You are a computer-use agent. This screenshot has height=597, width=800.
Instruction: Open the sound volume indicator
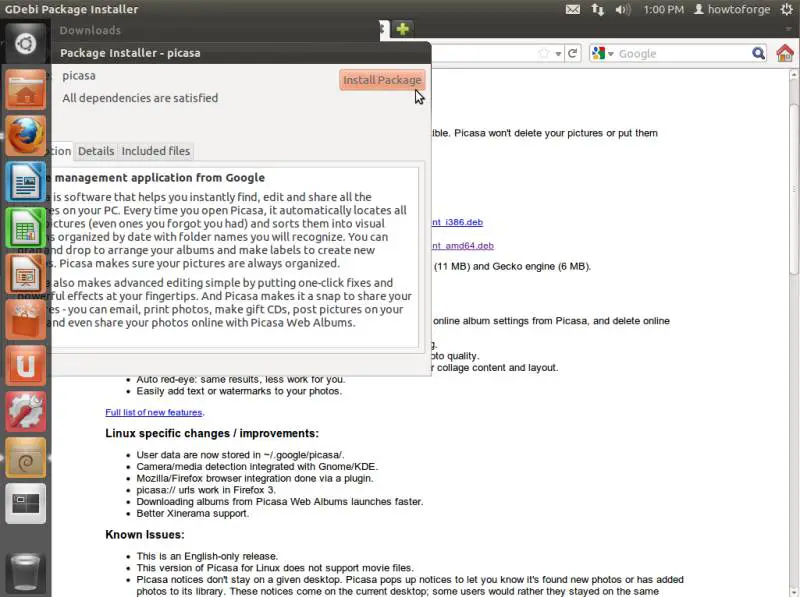point(622,9)
